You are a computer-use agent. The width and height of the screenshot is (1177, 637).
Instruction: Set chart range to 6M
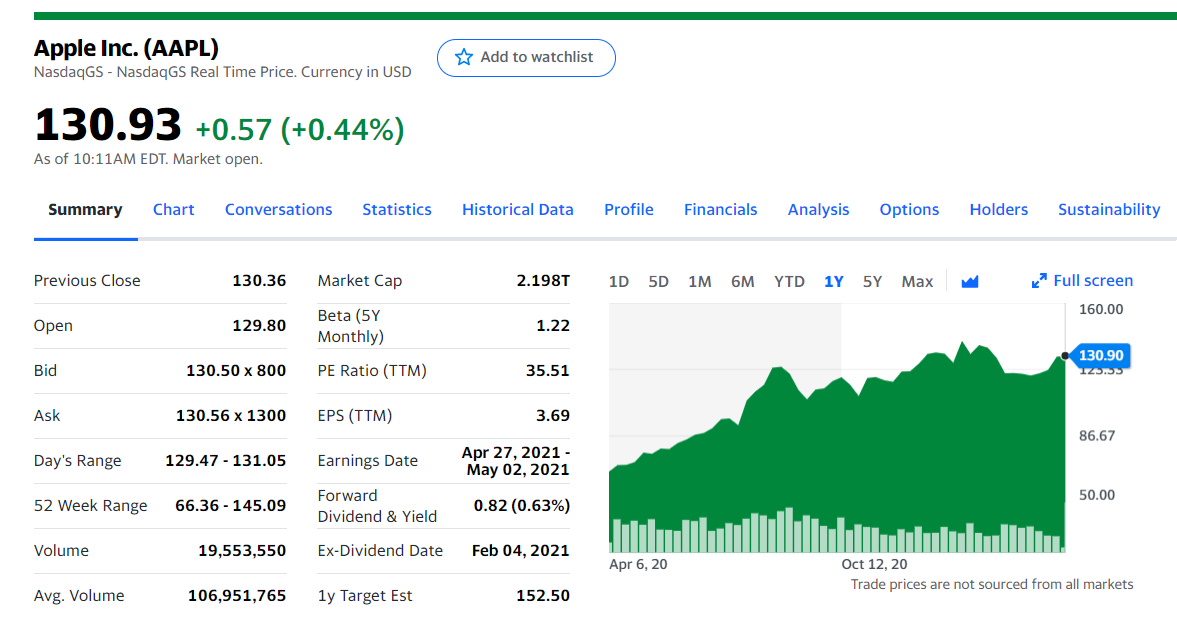(x=742, y=281)
